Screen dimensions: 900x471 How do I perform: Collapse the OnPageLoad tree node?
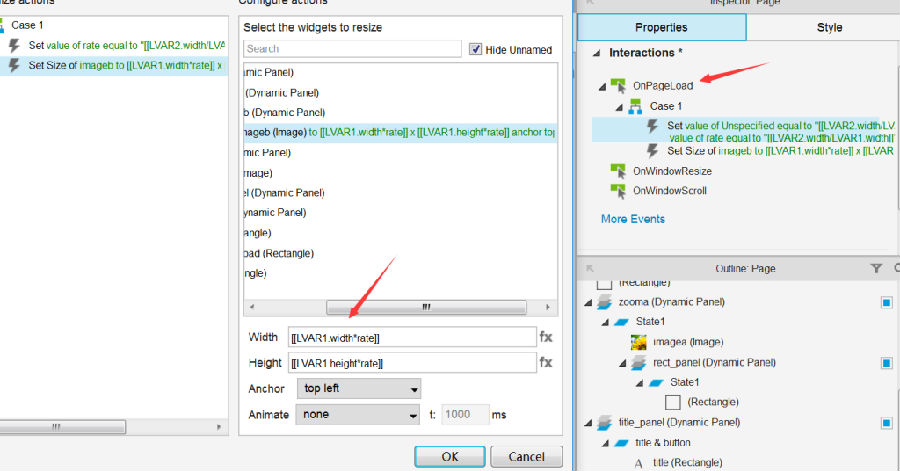pos(599,87)
